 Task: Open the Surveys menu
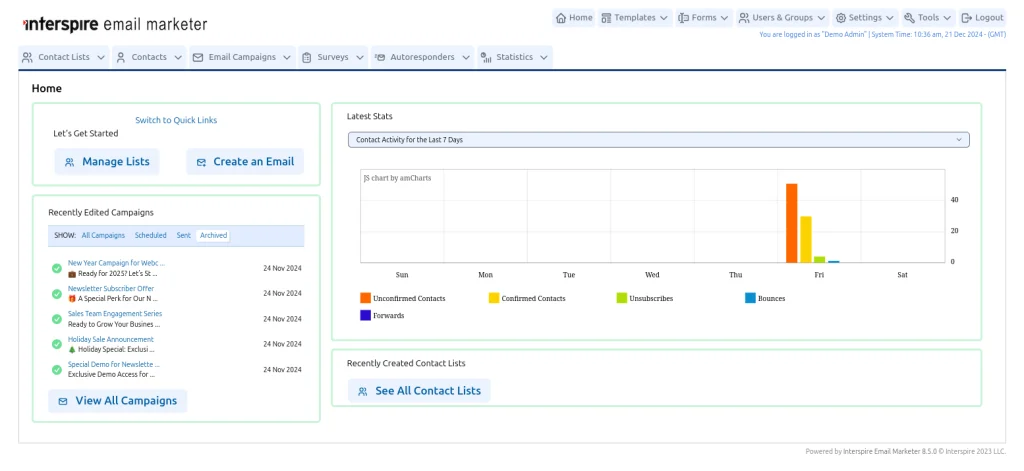333,57
